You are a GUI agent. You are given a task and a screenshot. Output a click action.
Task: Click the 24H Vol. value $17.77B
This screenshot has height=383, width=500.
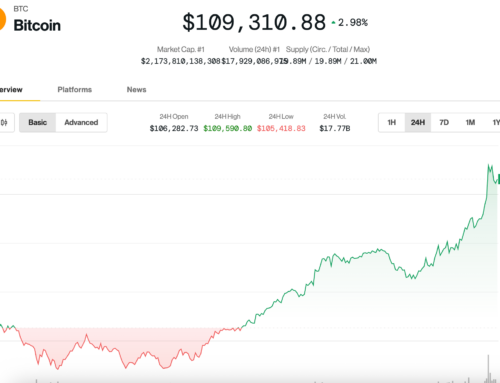tap(335, 128)
